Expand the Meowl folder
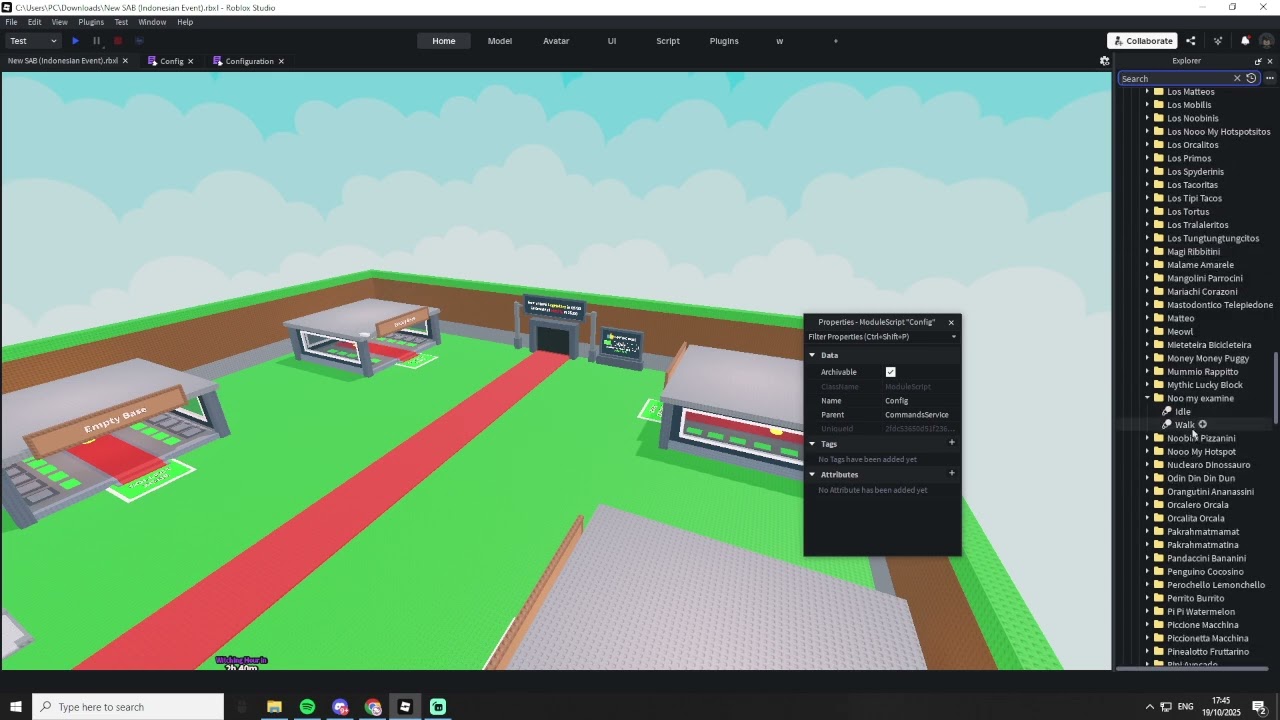The image size is (1280, 720). point(1147,332)
